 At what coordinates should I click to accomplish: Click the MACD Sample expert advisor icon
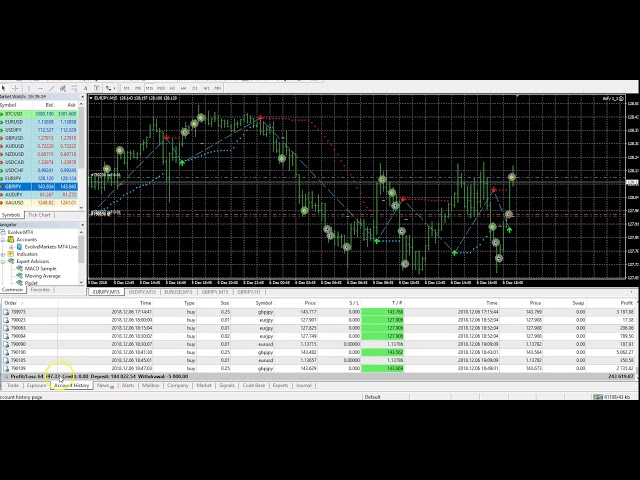(20, 268)
